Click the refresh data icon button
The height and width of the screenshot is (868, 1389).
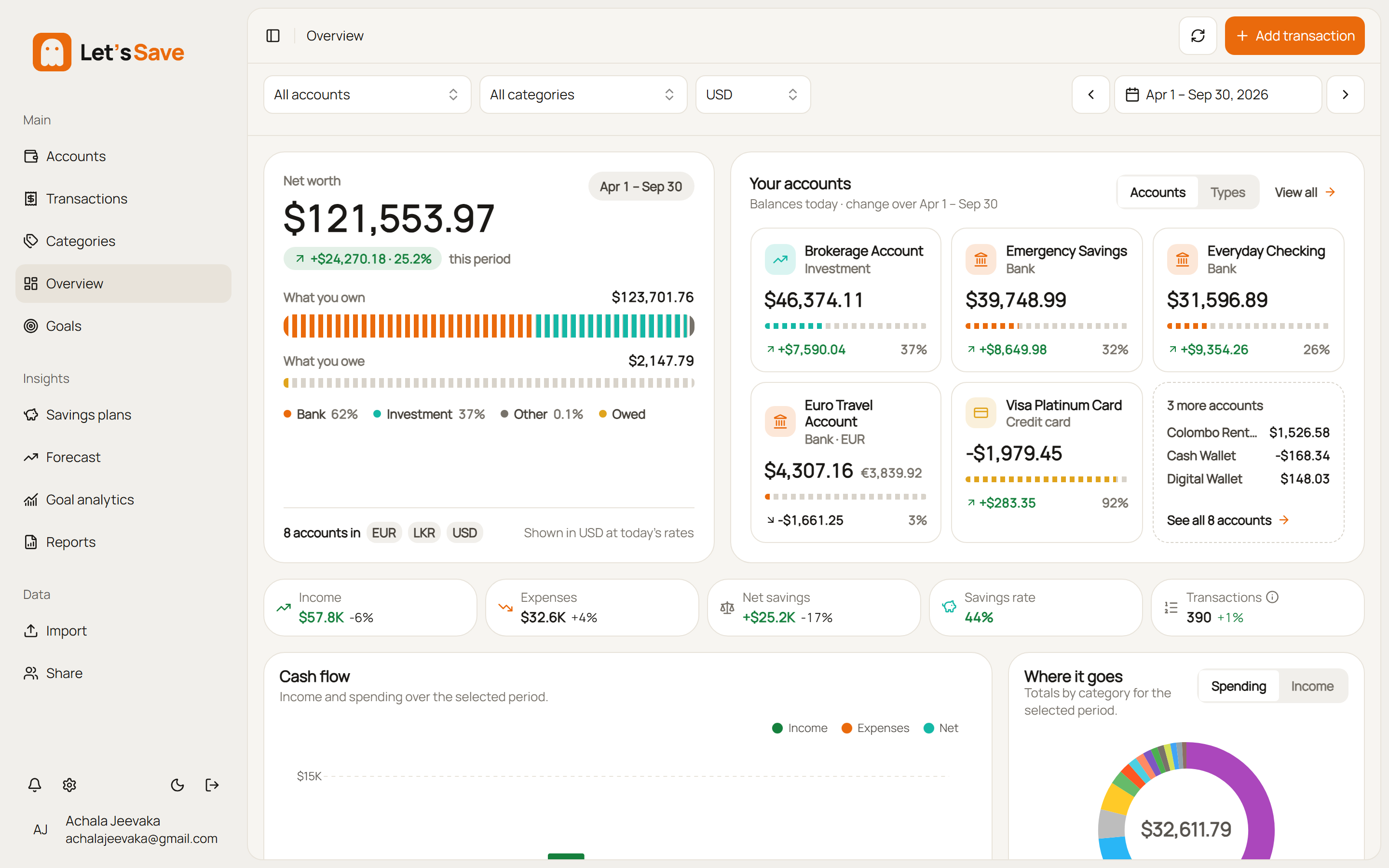tap(1198, 36)
